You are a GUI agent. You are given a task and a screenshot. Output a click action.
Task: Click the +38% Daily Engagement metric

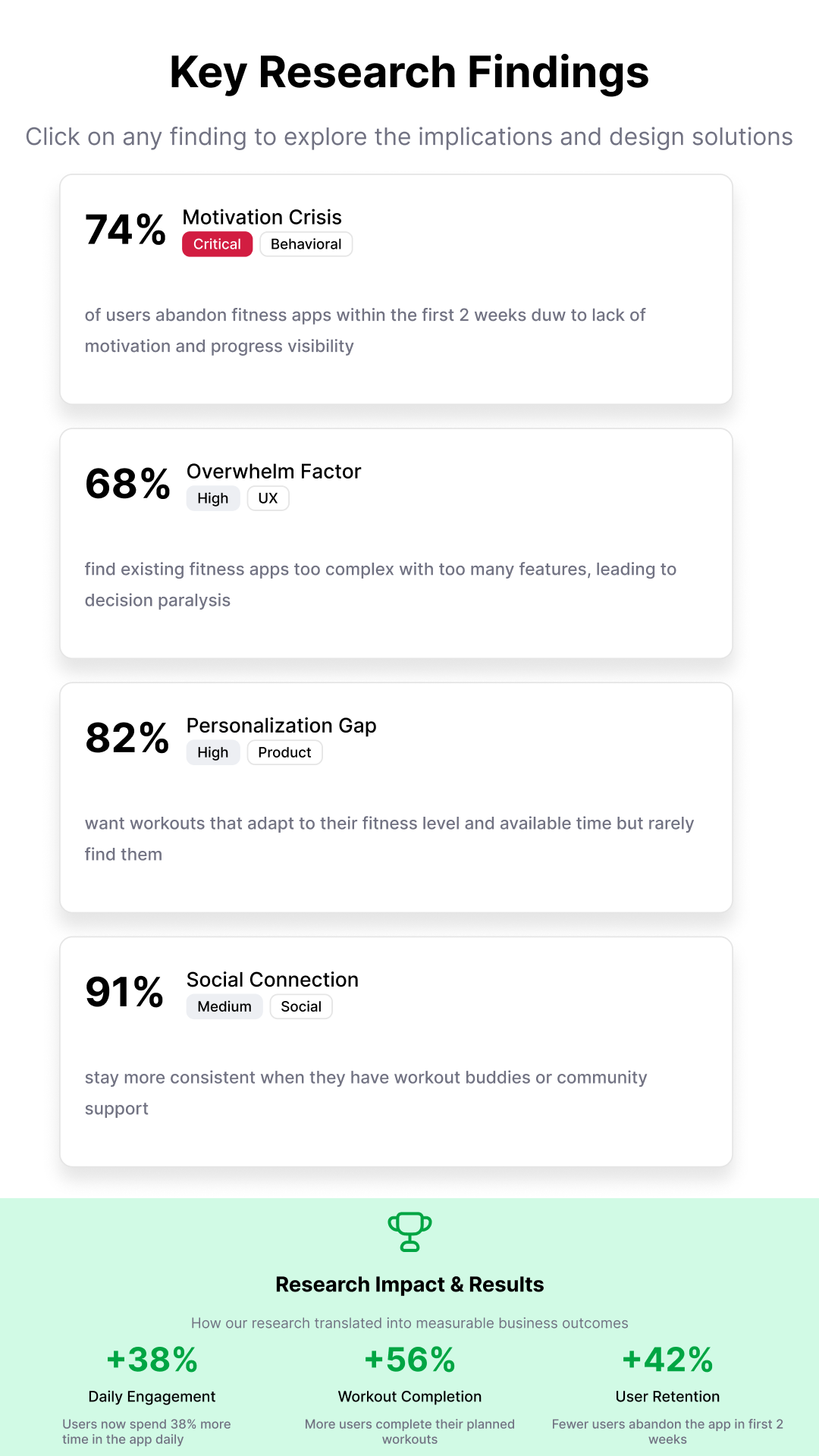point(152,1360)
